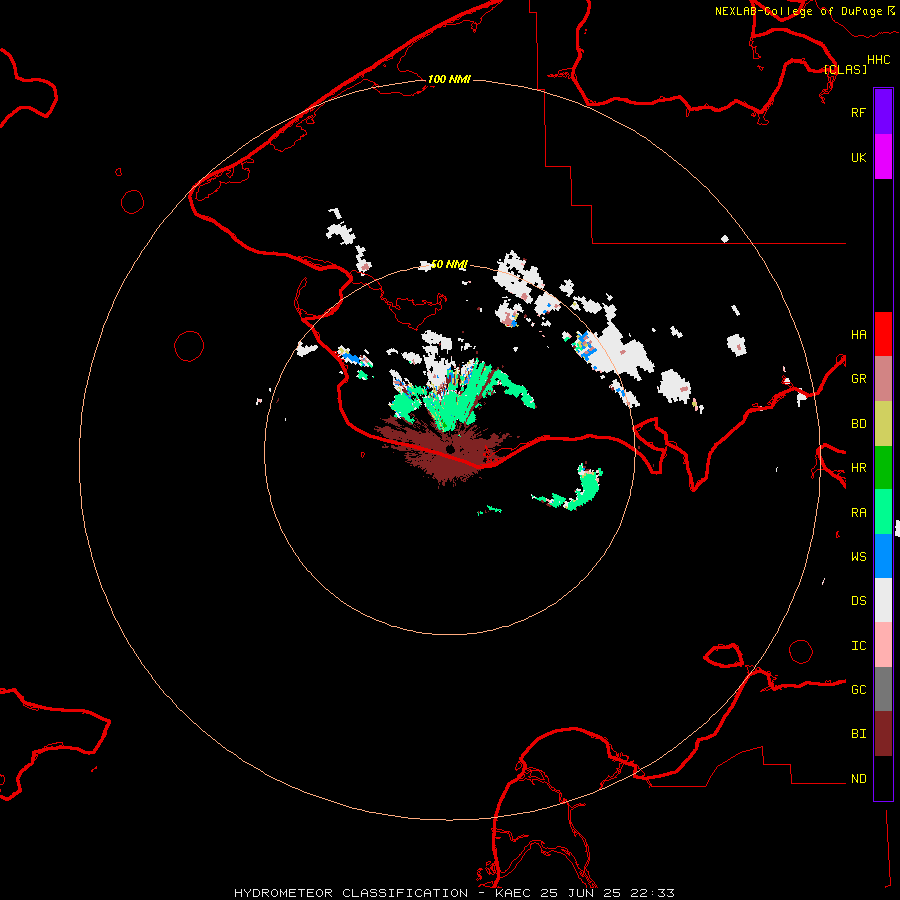Click the BI brown legend swatch
Viewport: 900px width, 900px height.
coord(883,734)
